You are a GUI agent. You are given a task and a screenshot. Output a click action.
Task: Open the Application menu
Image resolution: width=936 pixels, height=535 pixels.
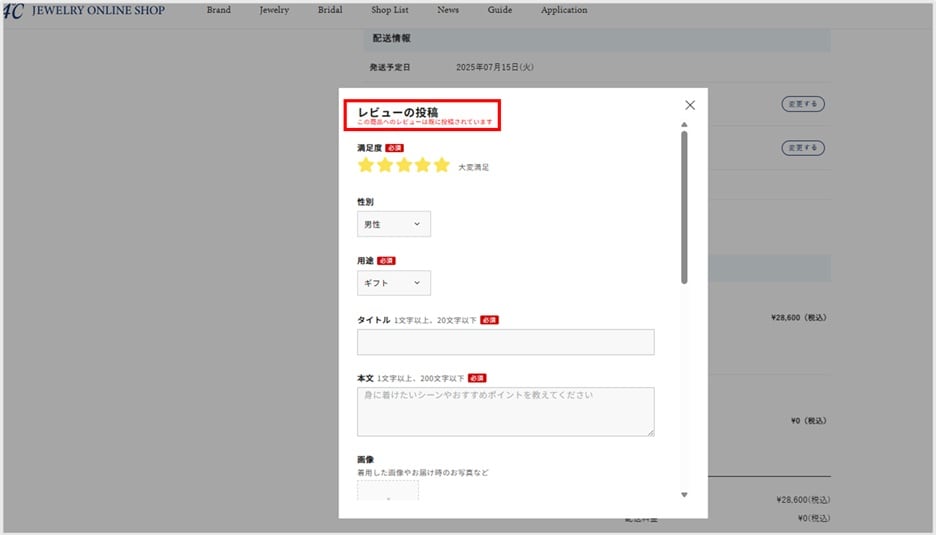(564, 10)
